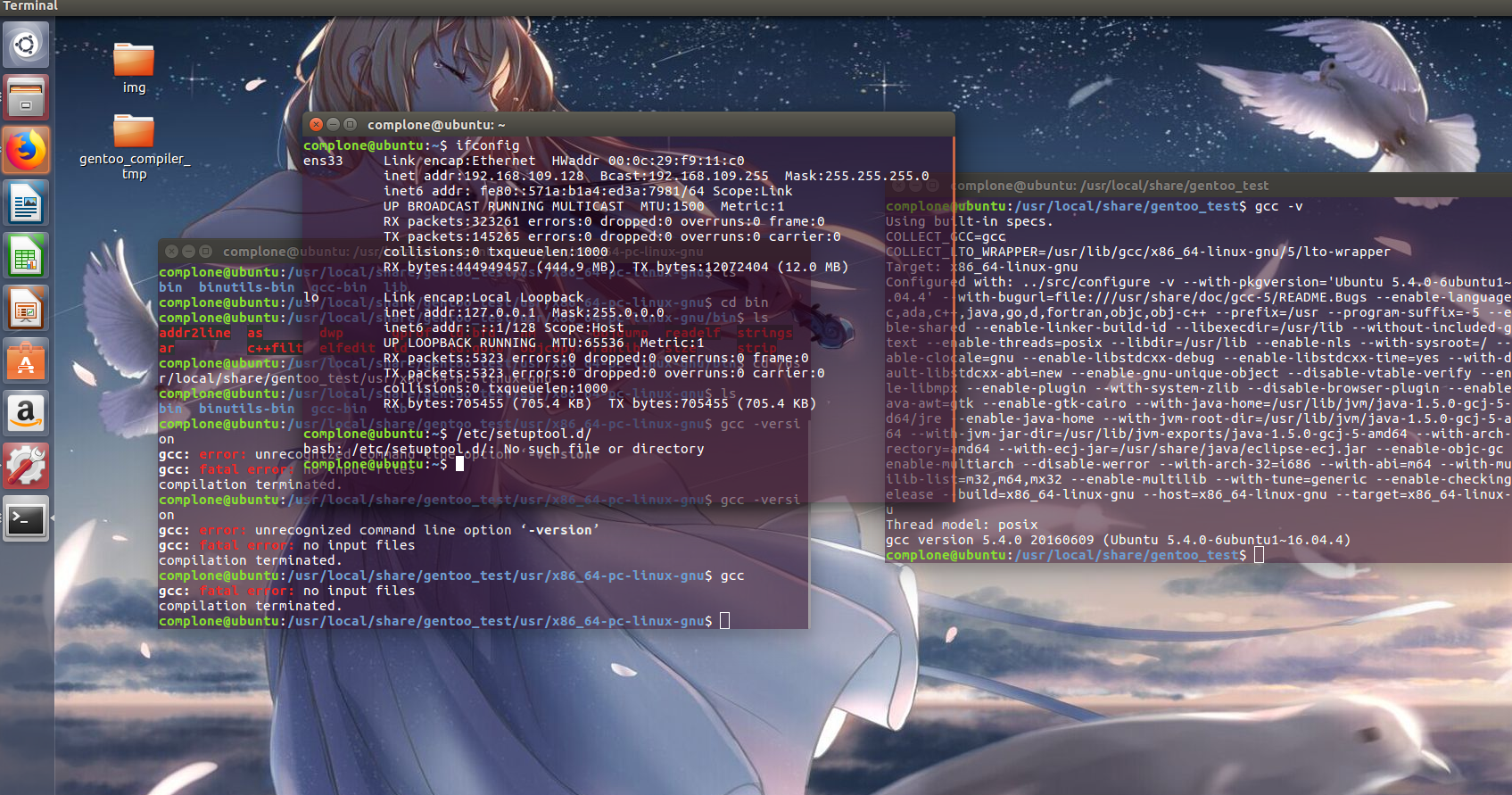This screenshot has height=795, width=1512.
Task: Click 'addr2line' entry in left terminal
Action: (194, 333)
